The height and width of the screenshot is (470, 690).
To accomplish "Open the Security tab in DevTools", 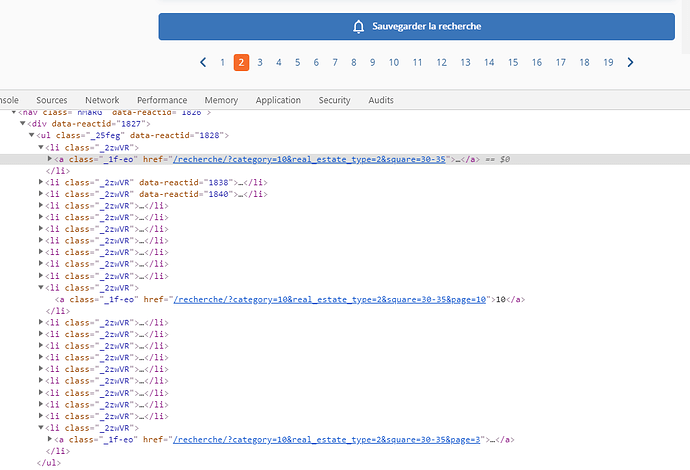I will 334,100.
